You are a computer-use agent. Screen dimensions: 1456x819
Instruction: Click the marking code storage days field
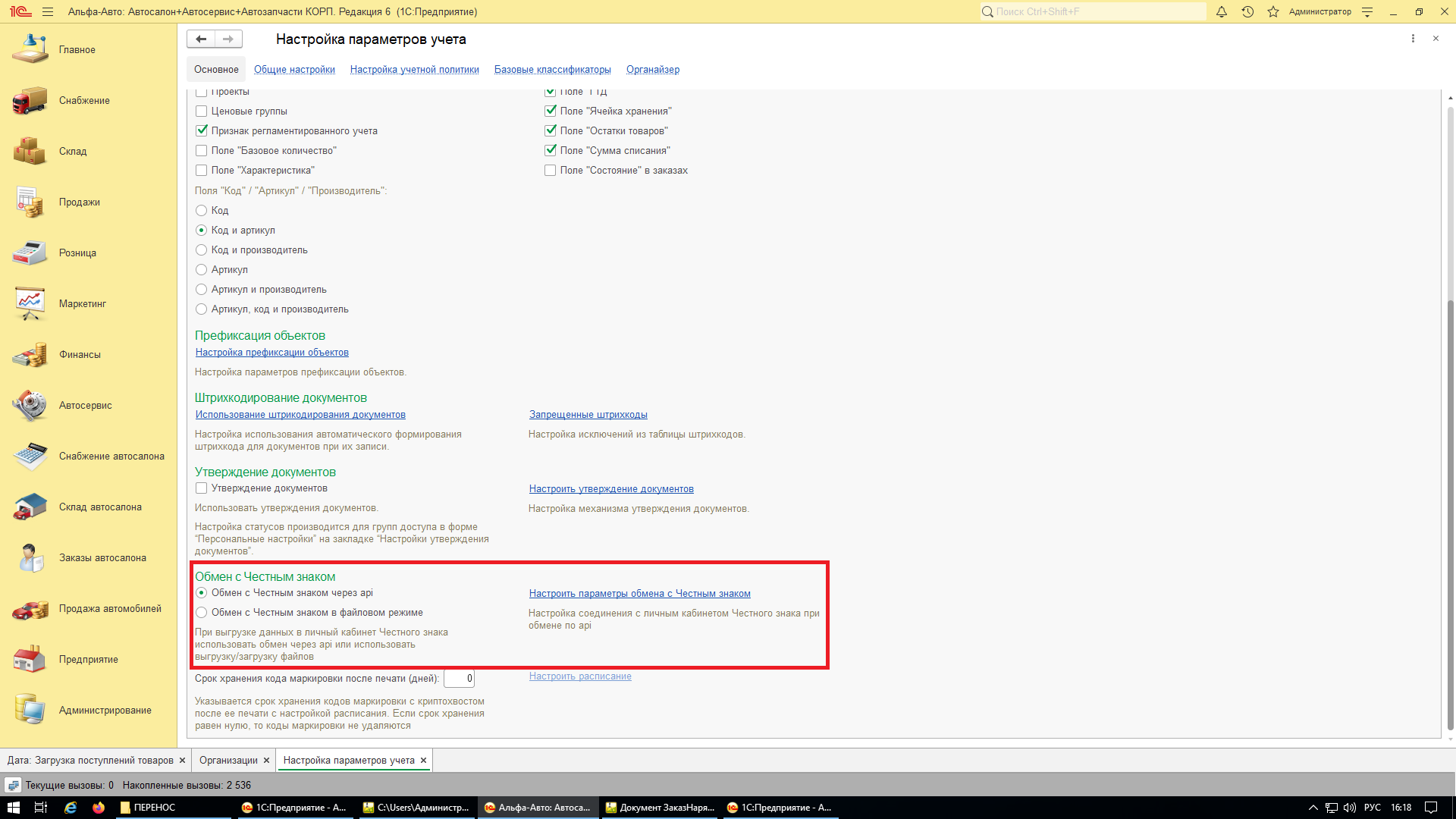click(459, 679)
